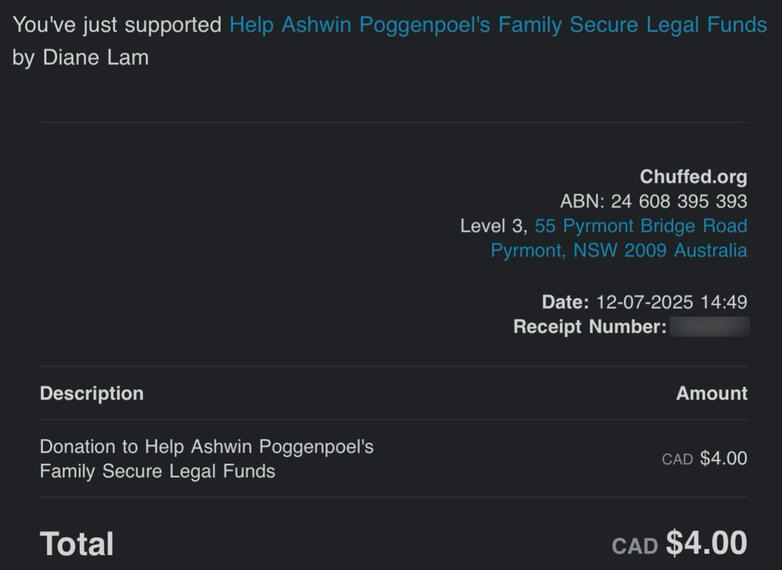
Task: Select the organizer name Diane Lam
Action: click(95, 57)
